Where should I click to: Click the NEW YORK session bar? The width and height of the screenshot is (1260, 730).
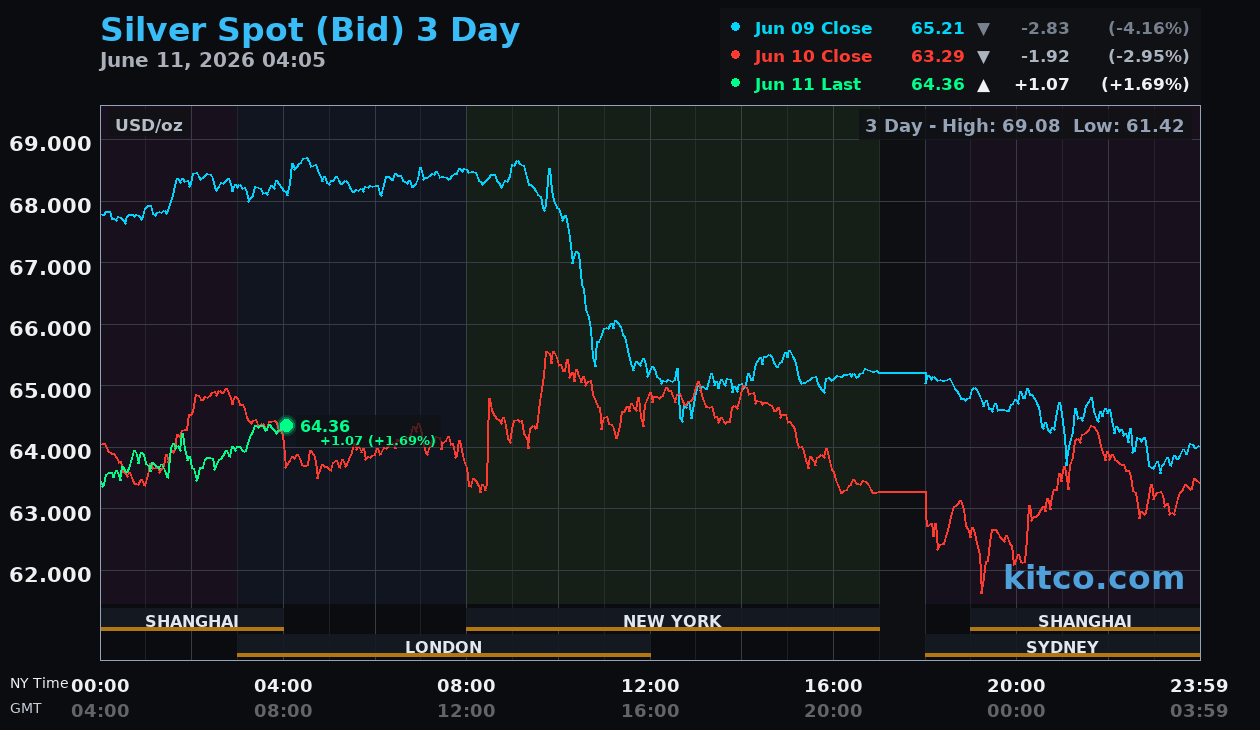pyautogui.click(x=672, y=620)
